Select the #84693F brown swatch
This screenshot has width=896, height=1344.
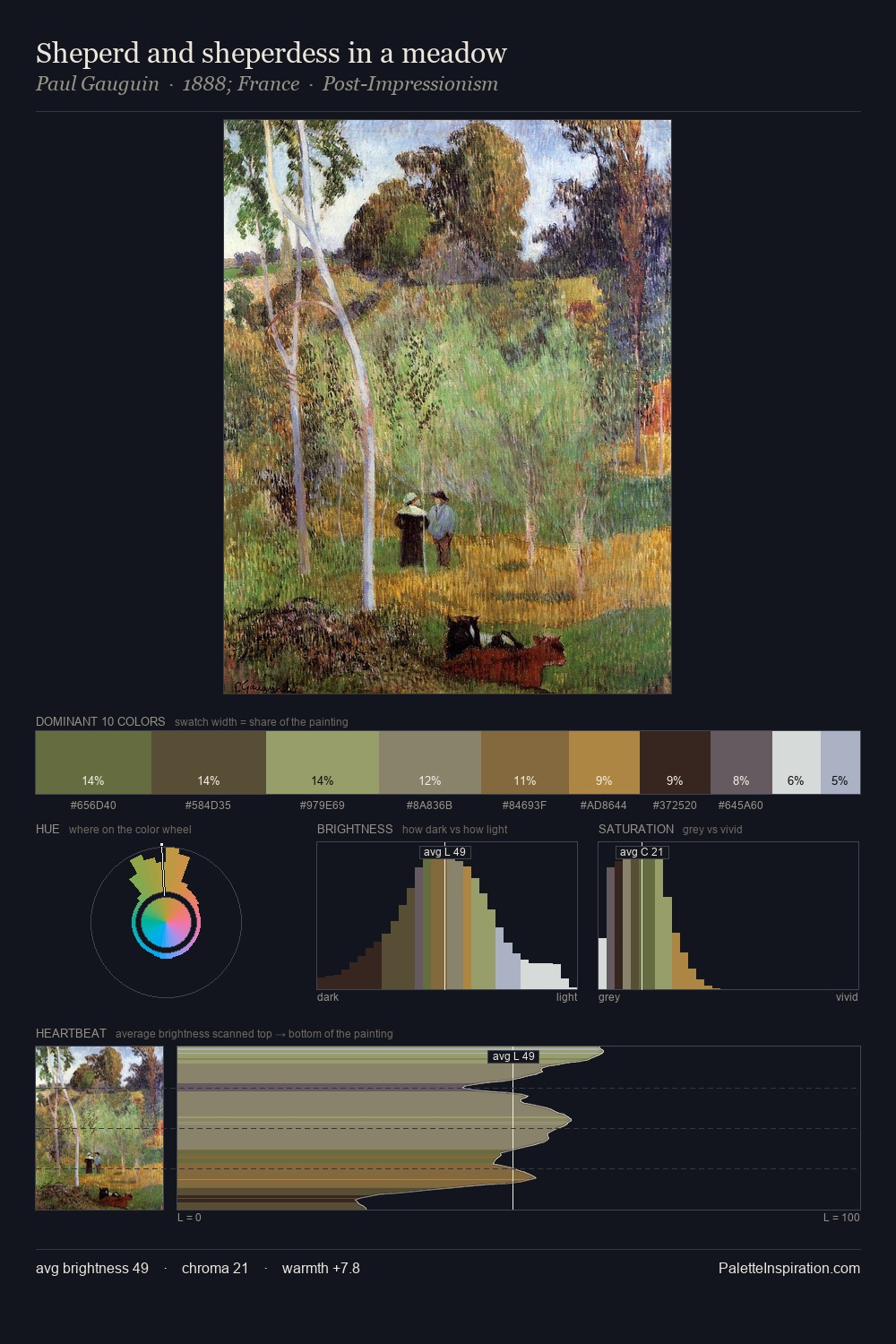[525, 762]
